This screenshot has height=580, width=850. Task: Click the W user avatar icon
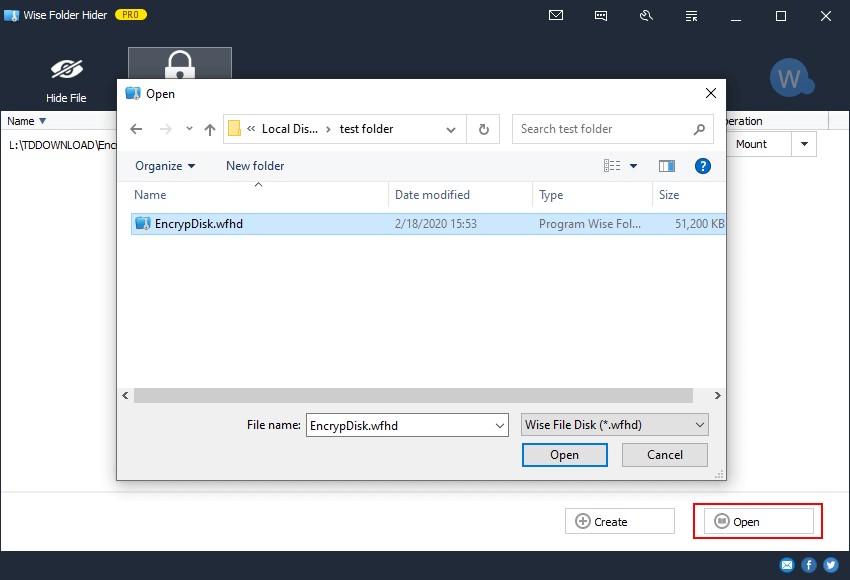[x=791, y=78]
